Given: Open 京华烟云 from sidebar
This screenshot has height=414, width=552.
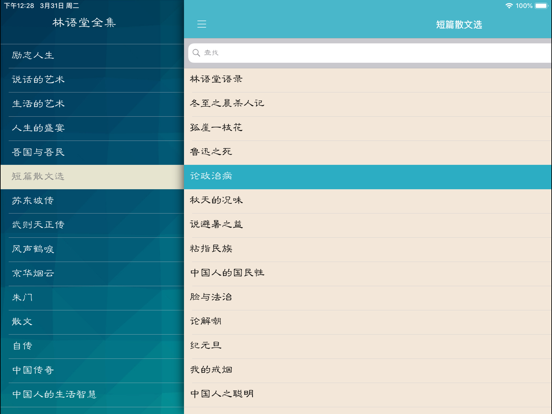Looking at the screenshot, I should (92, 274).
